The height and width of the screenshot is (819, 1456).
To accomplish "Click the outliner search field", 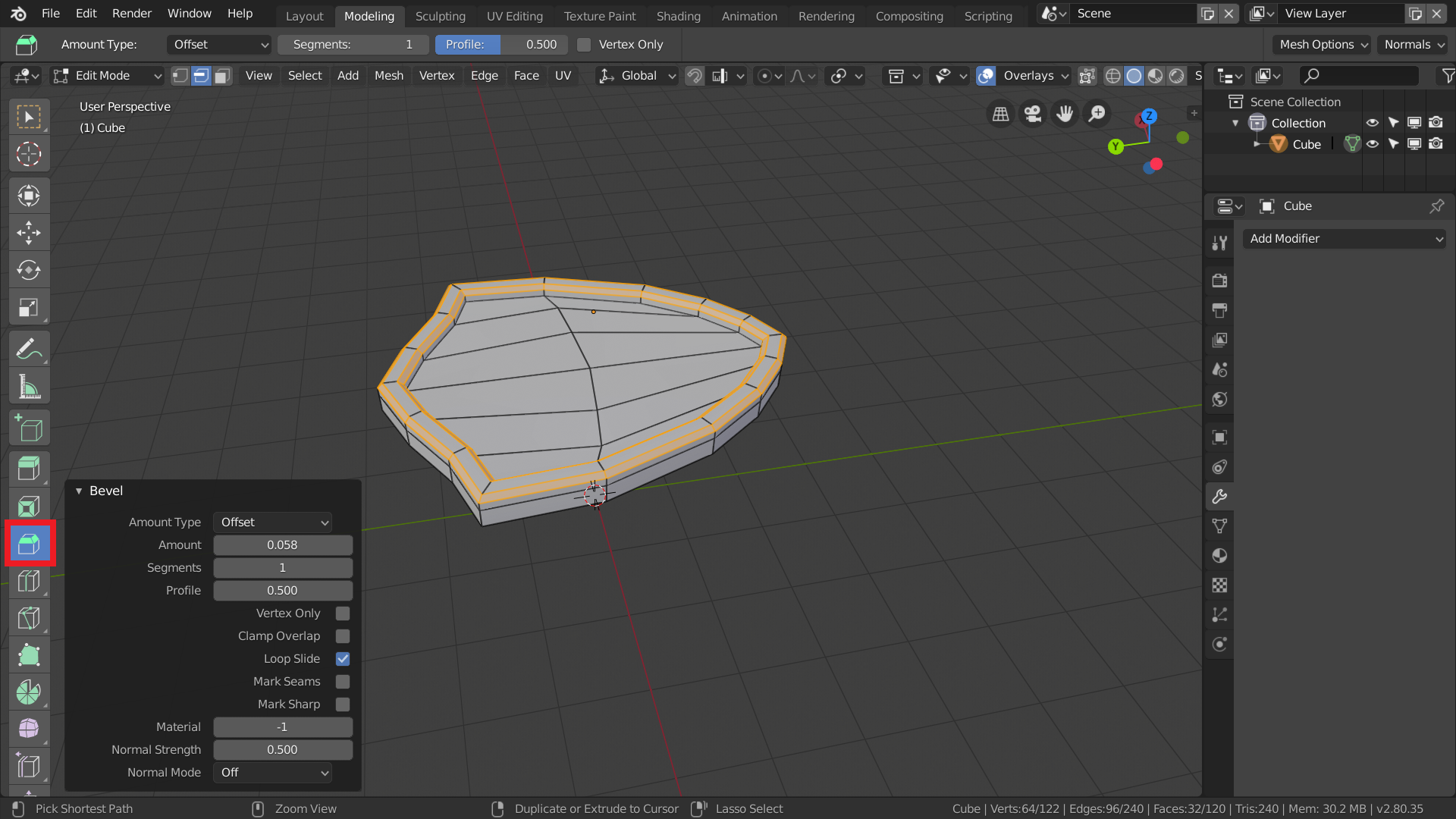I will (1359, 76).
